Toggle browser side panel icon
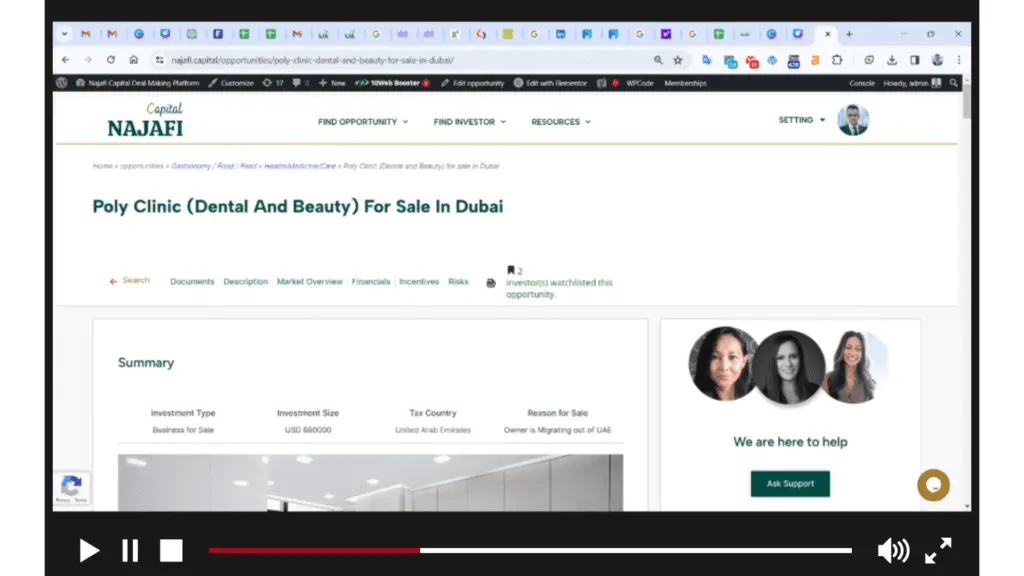Viewport: 1024px width, 576px height. [x=914, y=60]
